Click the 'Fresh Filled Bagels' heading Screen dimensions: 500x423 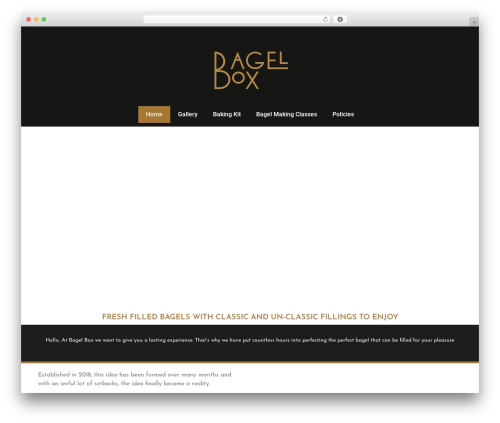[x=250, y=317]
